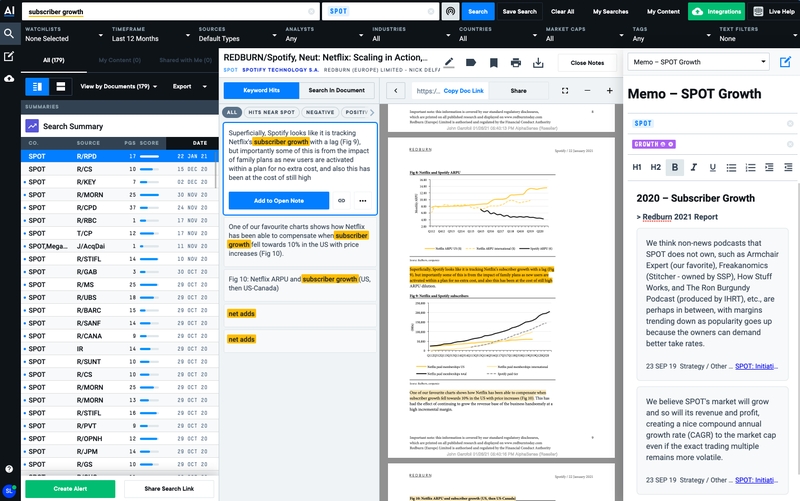Apply H1 heading format

[x=637, y=167]
